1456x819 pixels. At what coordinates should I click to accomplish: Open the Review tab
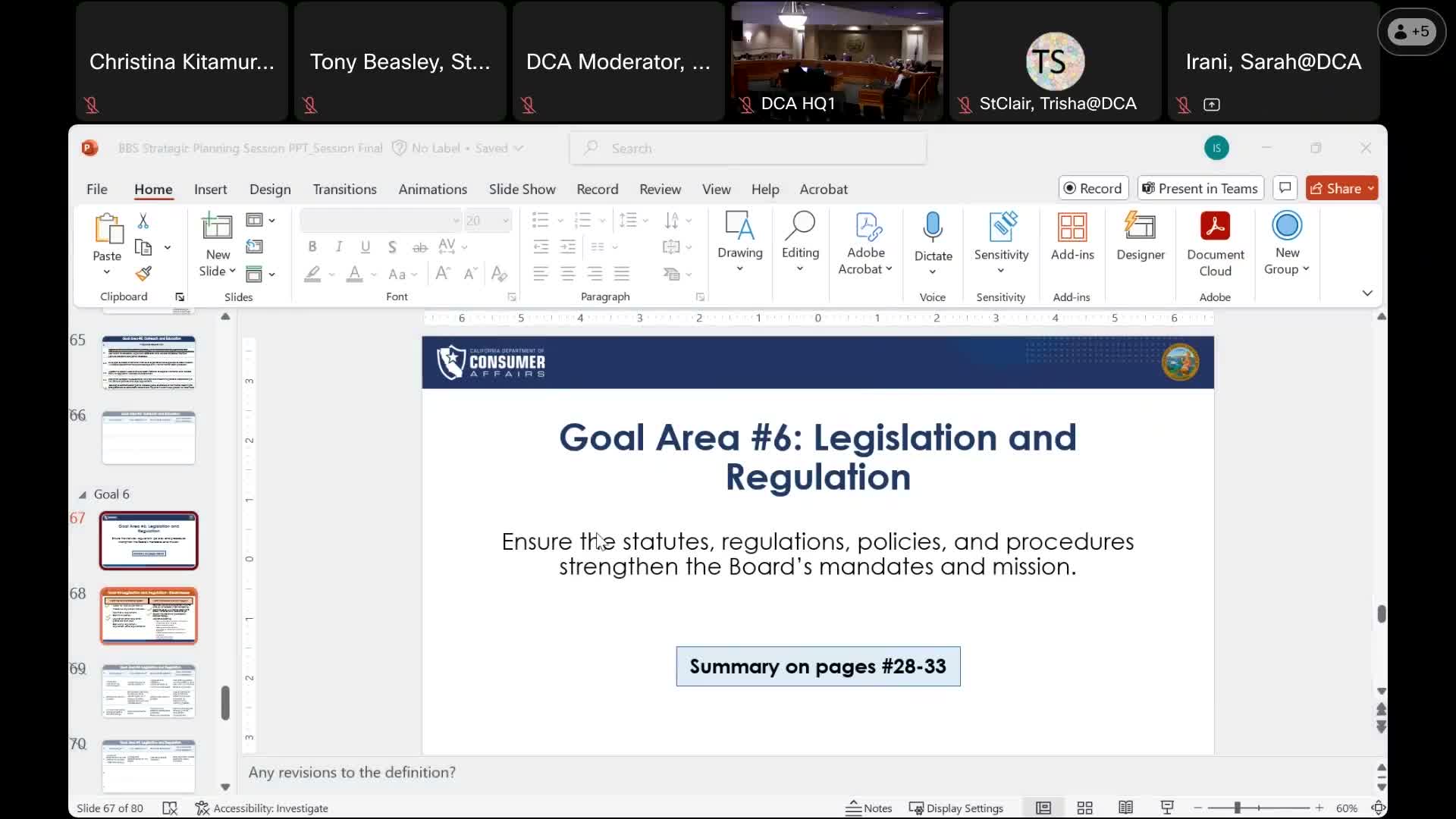(660, 189)
